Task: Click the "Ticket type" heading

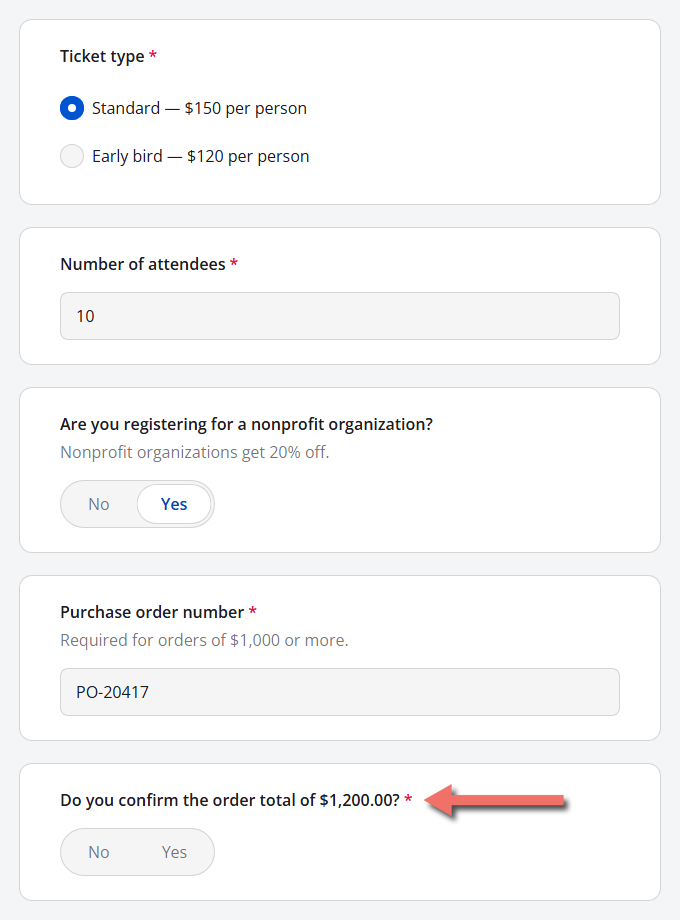Action: pos(102,56)
